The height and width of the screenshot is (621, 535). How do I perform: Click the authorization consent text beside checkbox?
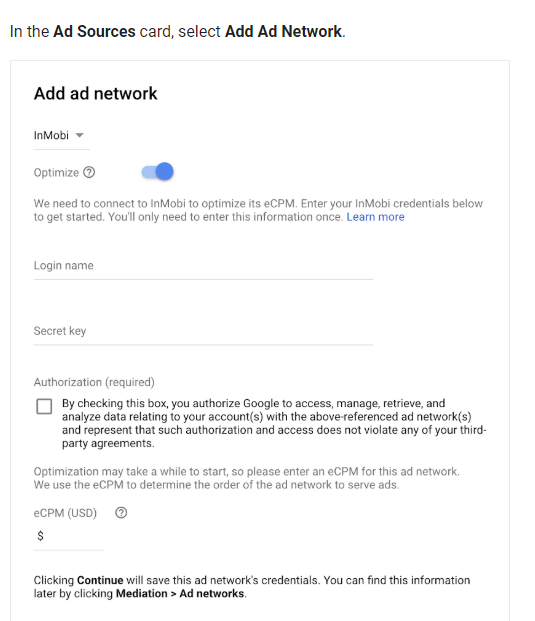pos(274,423)
